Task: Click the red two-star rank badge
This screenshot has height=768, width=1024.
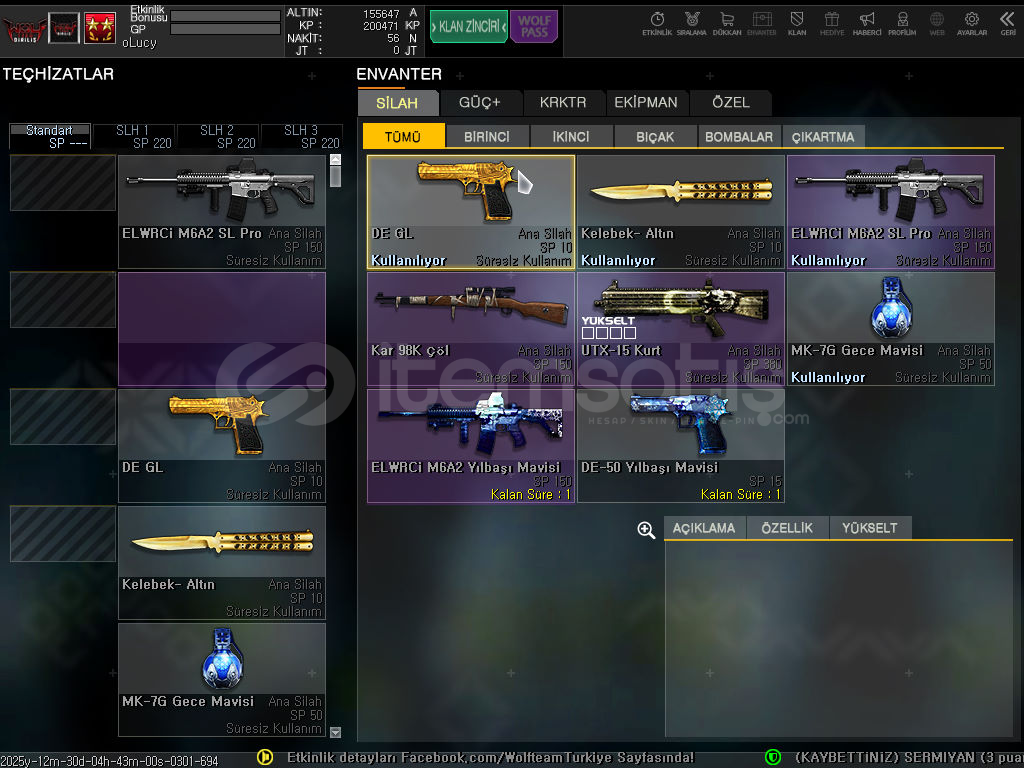Action: 100,28
